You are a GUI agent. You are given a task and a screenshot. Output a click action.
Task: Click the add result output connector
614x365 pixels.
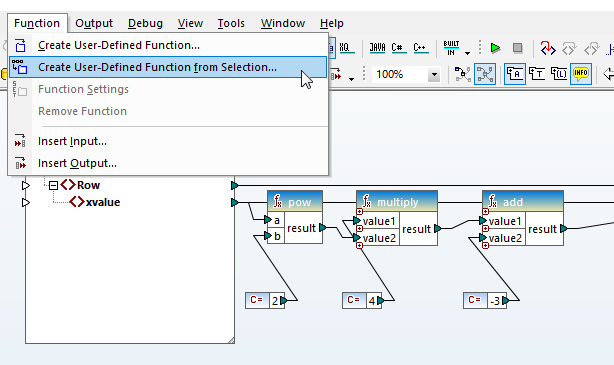pyautogui.click(x=564, y=228)
